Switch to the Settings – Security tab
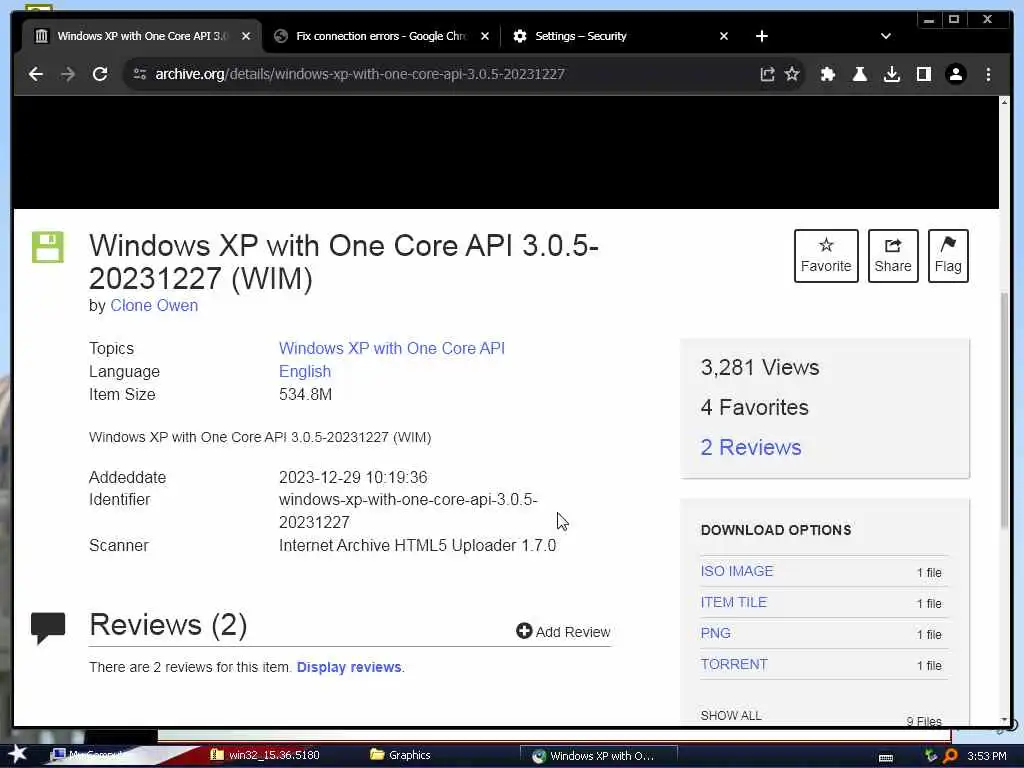The width and height of the screenshot is (1024, 768). click(x=620, y=36)
